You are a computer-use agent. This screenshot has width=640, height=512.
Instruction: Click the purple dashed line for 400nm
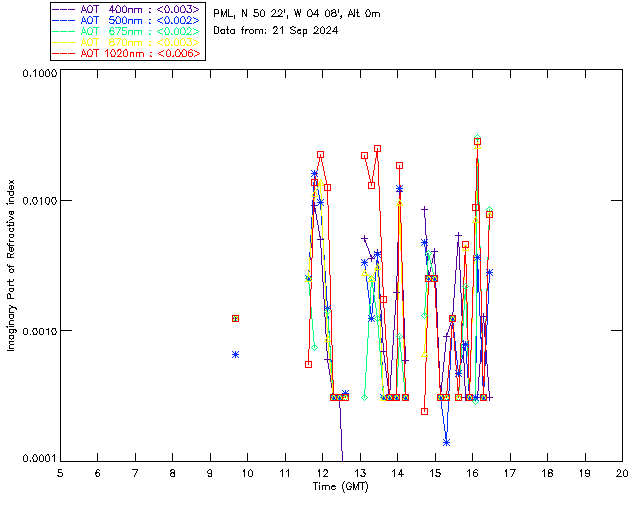[x=65, y=9]
